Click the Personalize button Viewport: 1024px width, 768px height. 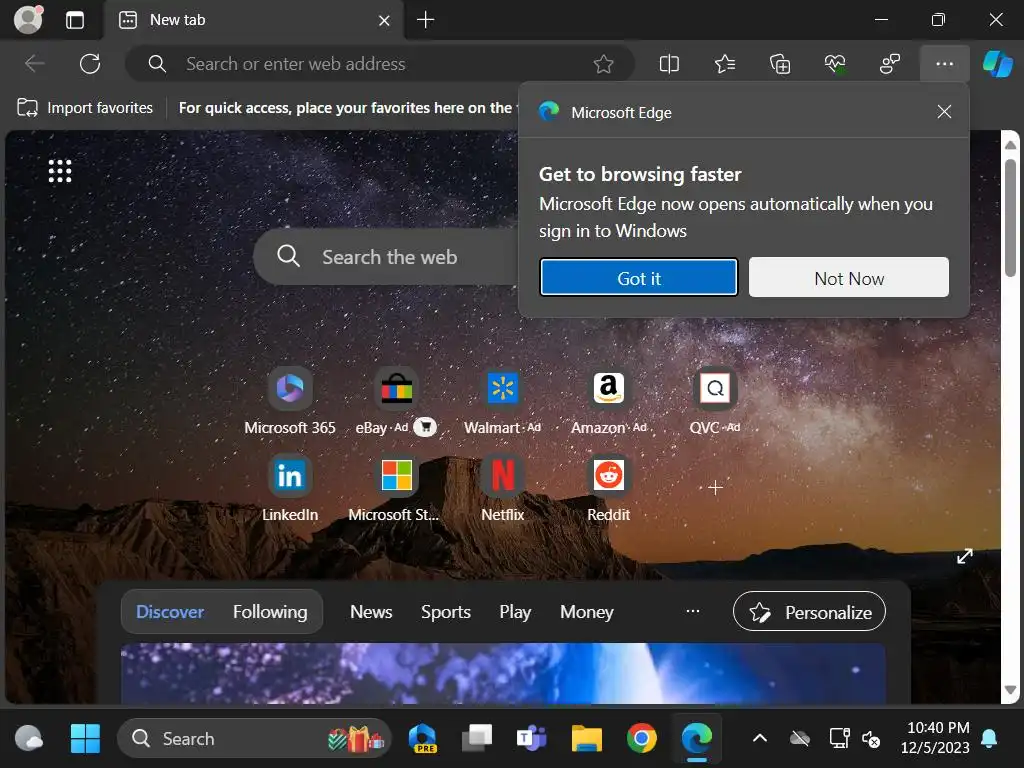[x=809, y=612]
